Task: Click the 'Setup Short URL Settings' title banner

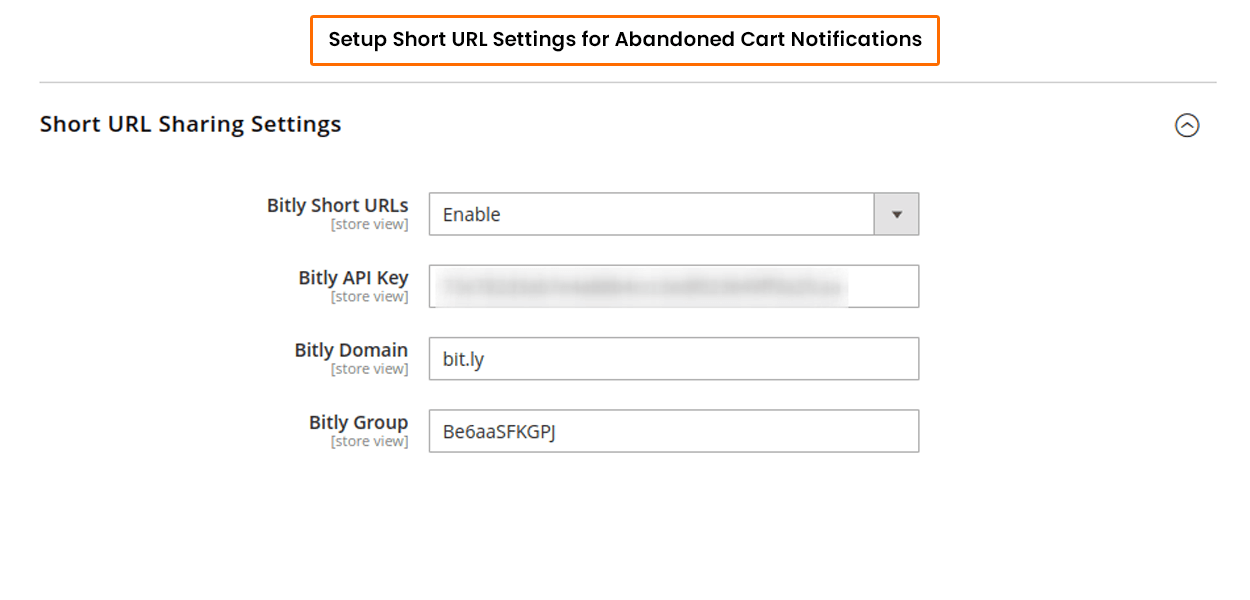Action: tap(625, 40)
